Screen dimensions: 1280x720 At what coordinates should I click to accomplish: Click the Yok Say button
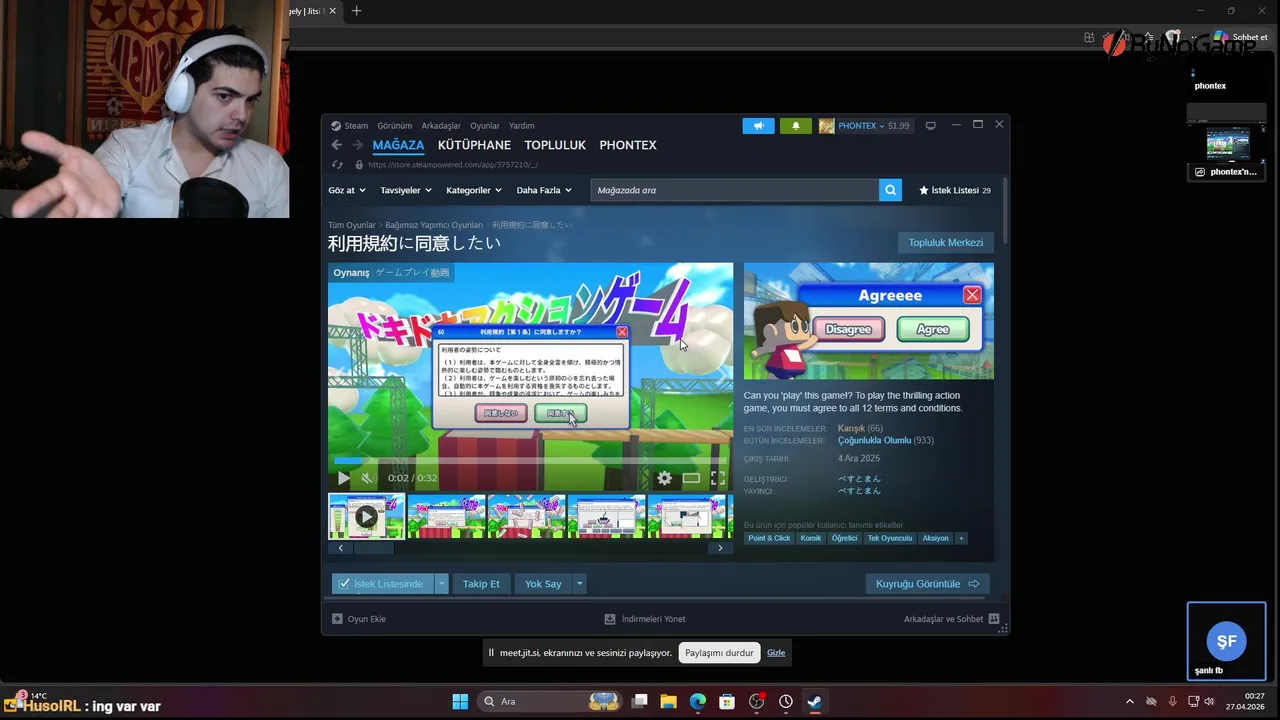(543, 584)
